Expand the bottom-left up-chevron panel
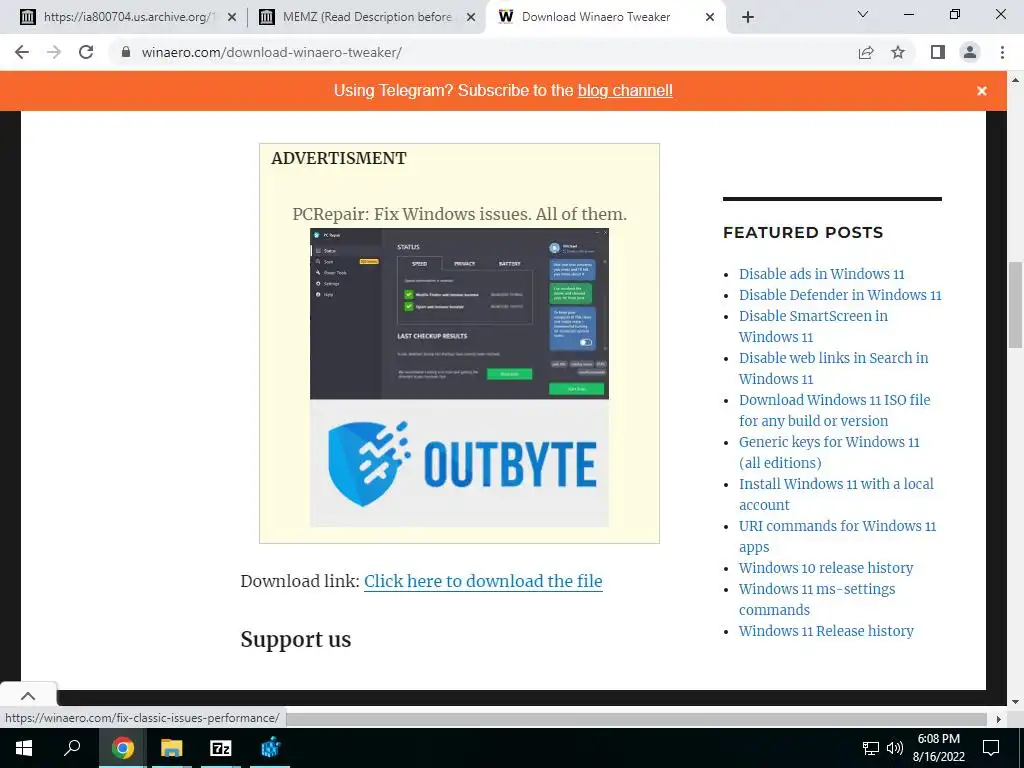Image resolution: width=1024 pixels, height=768 pixels. (28, 696)
